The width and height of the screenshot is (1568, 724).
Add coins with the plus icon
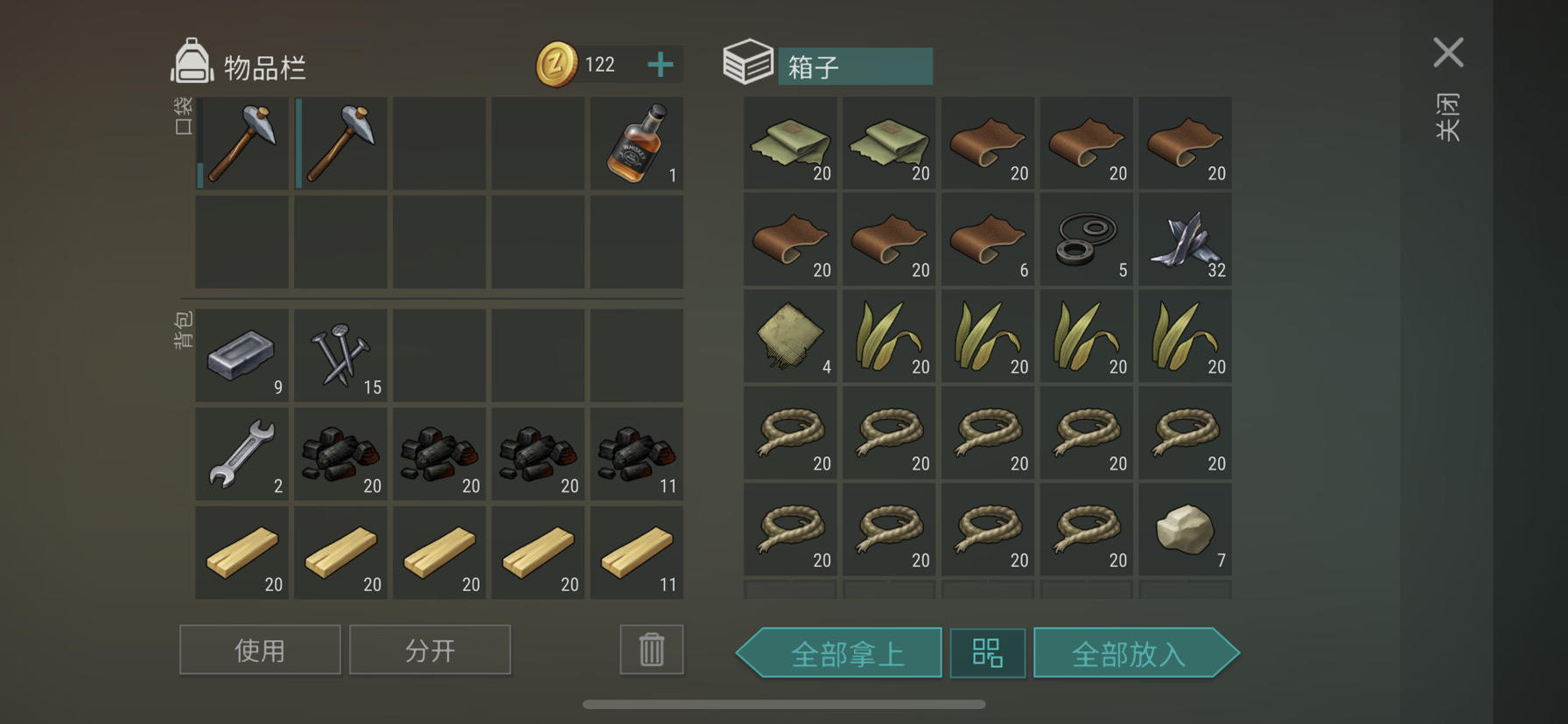pyautogui.click(x=661, y=65)
